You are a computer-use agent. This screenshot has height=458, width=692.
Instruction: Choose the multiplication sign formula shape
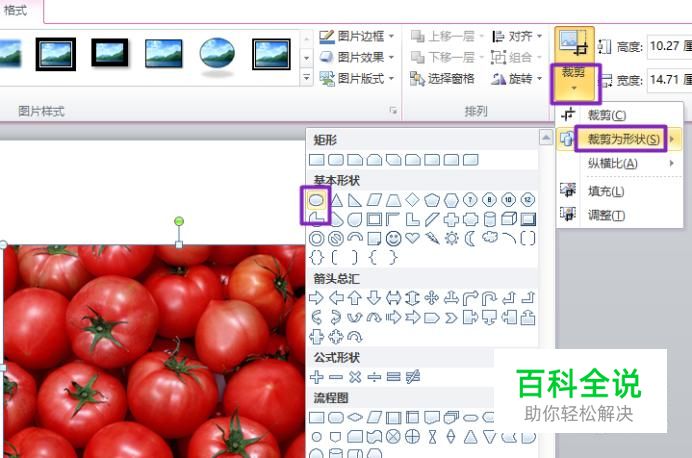point(355,377)
